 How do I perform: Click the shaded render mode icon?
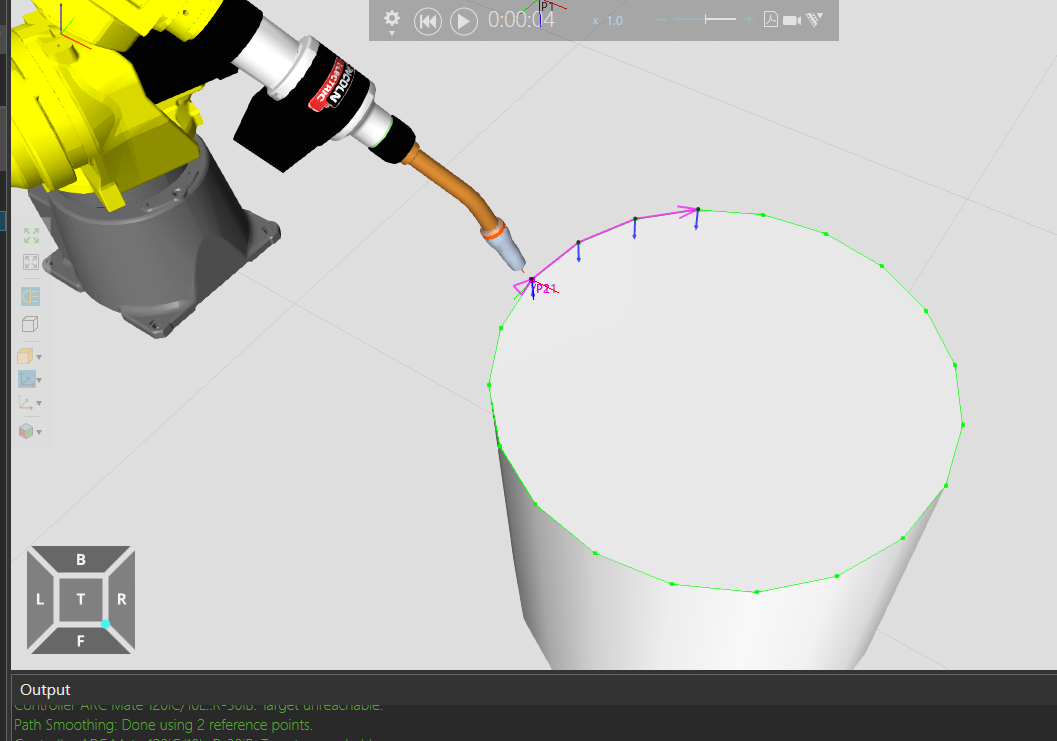coord(26,356)
